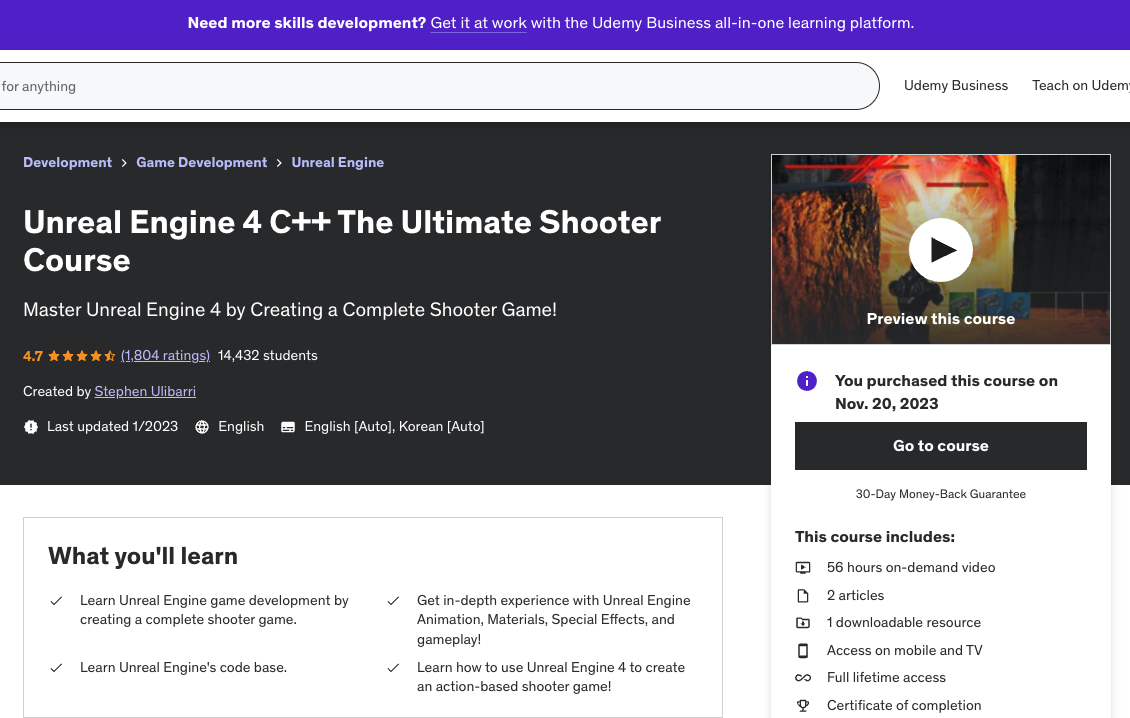Click the Full lifetime access text
Viewport: 1130px width, 718px height.
[x=886, y=678]
